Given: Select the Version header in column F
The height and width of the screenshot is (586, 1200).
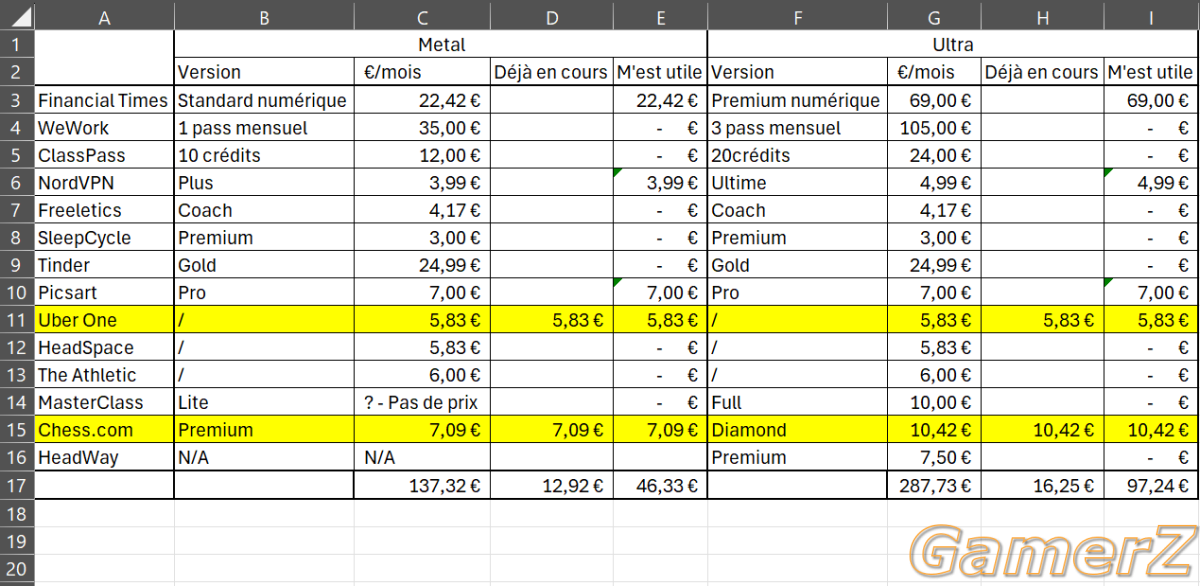Looking at the screenshot, I should [x=797, y=73].
